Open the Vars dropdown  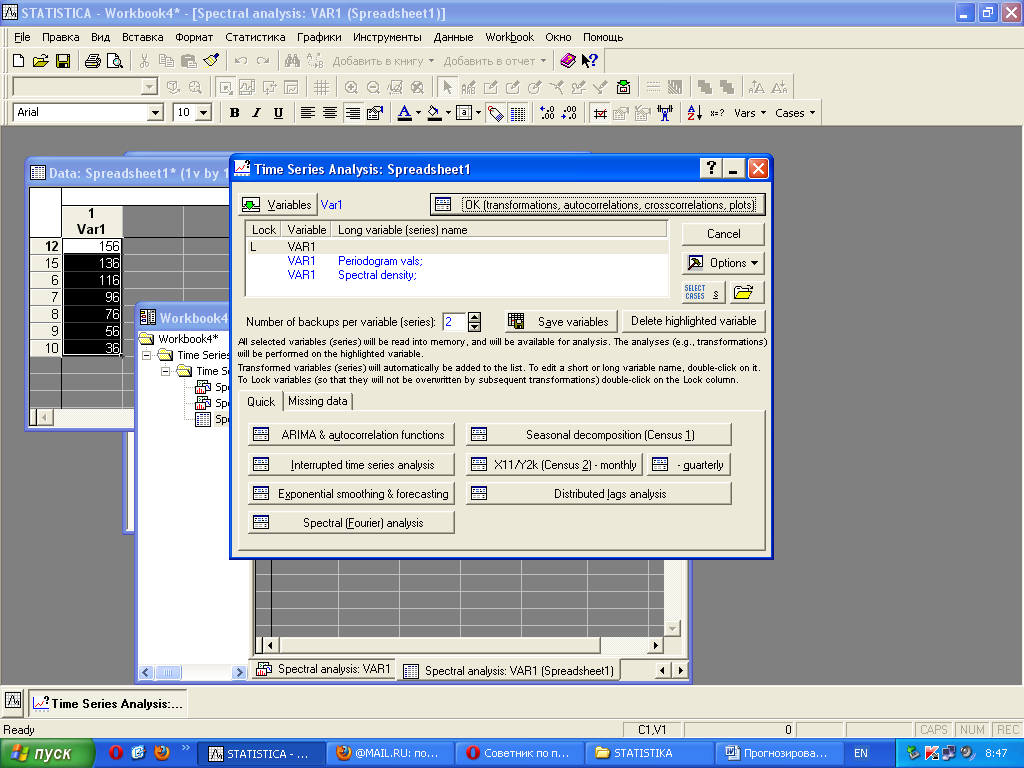coord(750,113)
